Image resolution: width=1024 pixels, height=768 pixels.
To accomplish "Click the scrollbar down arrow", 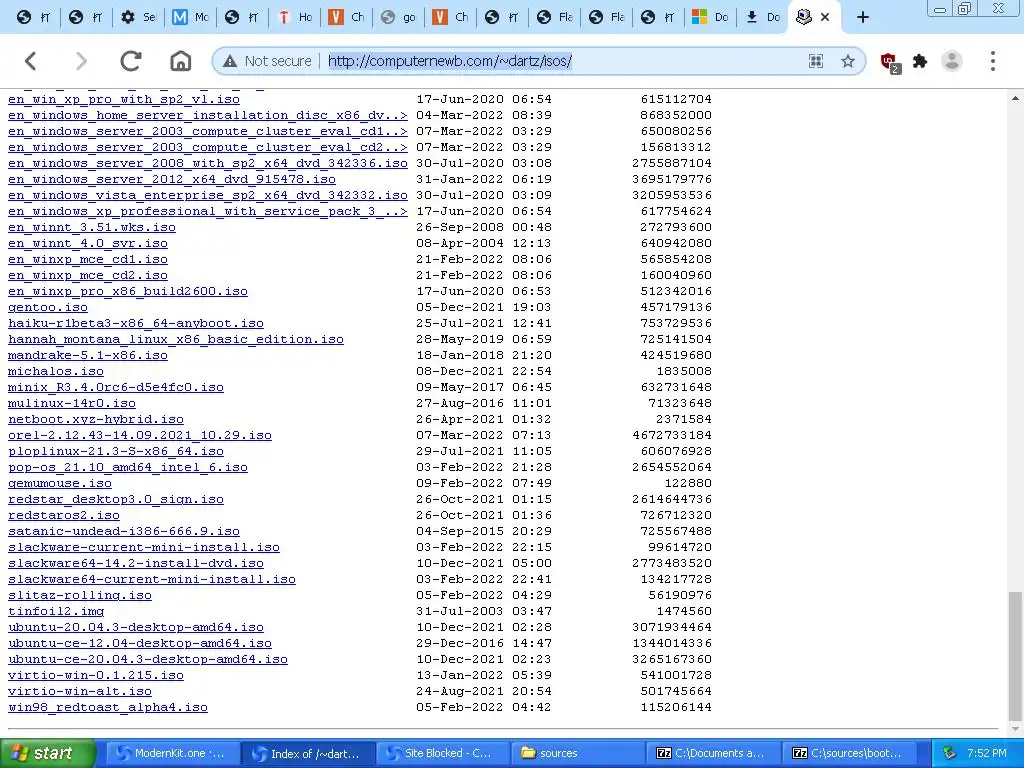I will tap(1015, 729).
